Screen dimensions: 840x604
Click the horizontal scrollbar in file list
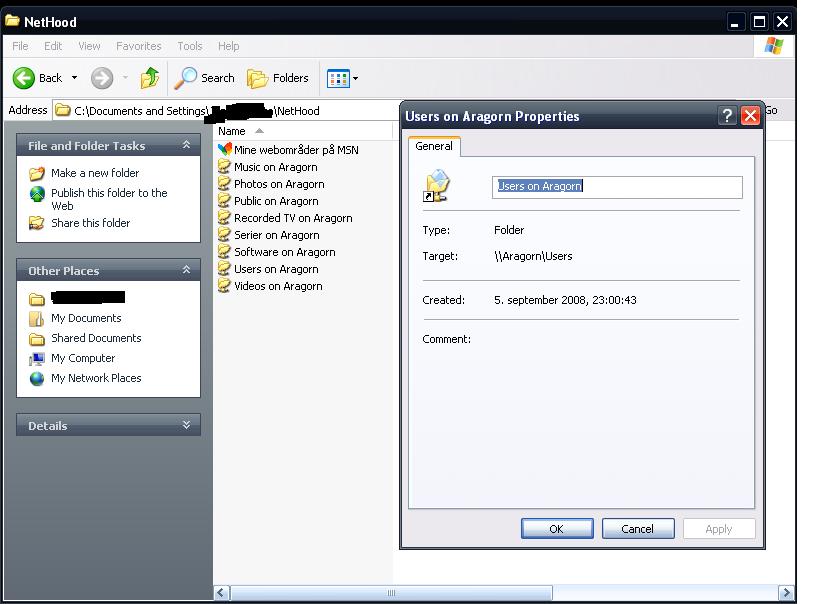(x=391, y=593)
